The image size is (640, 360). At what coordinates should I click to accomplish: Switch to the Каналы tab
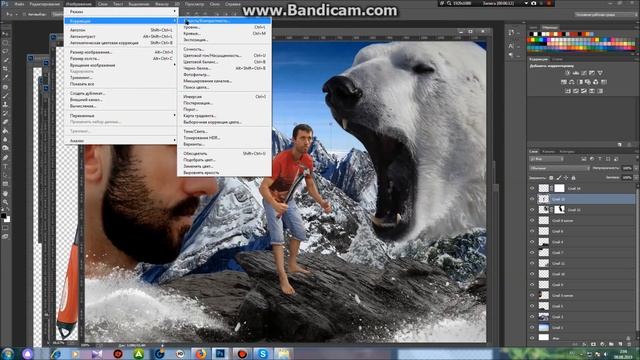point(548,151)
